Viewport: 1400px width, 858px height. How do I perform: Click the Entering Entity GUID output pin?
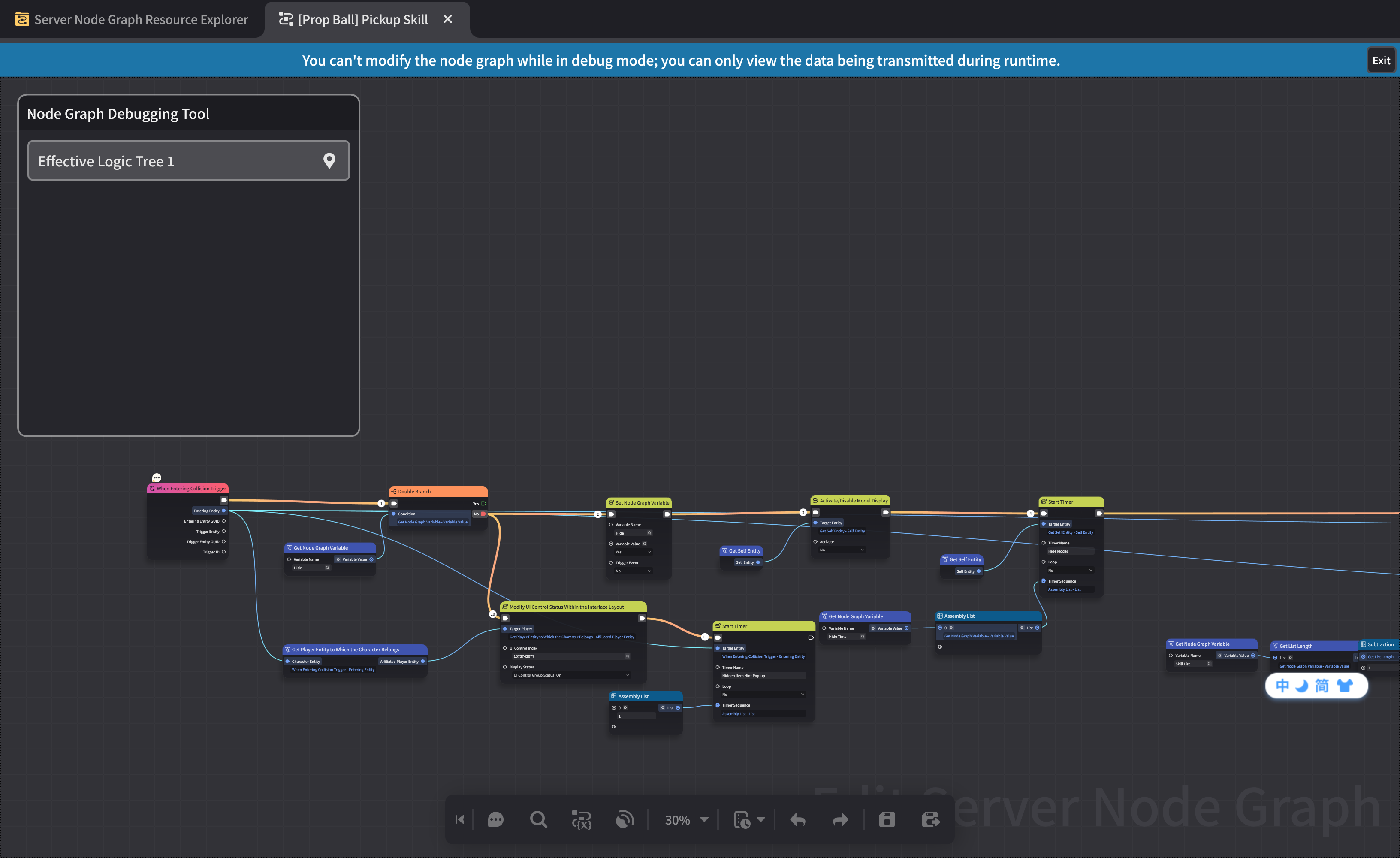click(224, 521)
